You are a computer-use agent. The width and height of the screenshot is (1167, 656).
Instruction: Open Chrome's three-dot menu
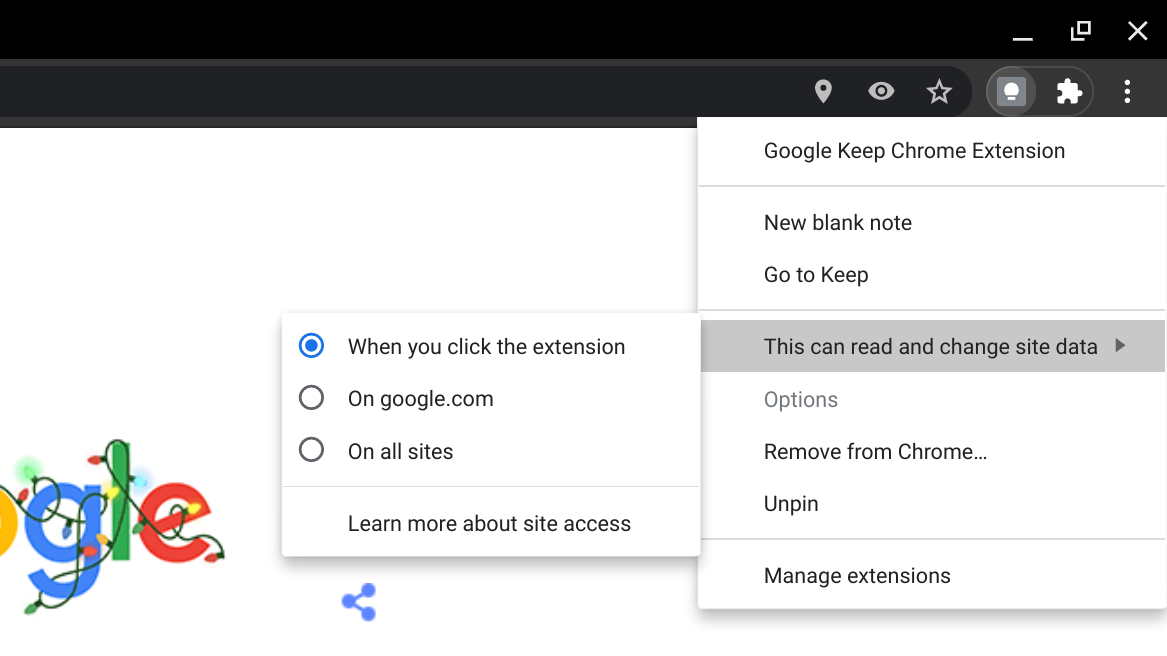[x=1128, y=92]
